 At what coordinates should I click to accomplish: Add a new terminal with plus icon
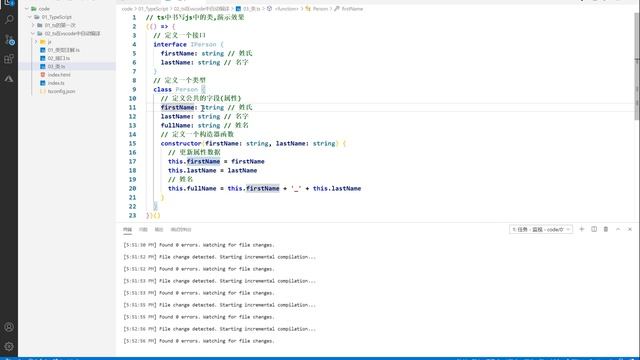582,229
